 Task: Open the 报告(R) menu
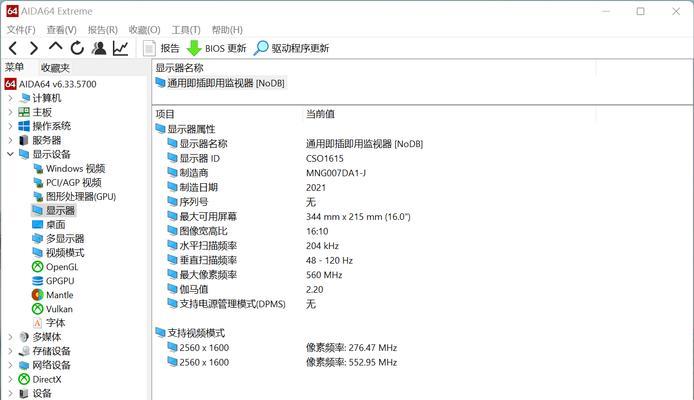point(103,30)
